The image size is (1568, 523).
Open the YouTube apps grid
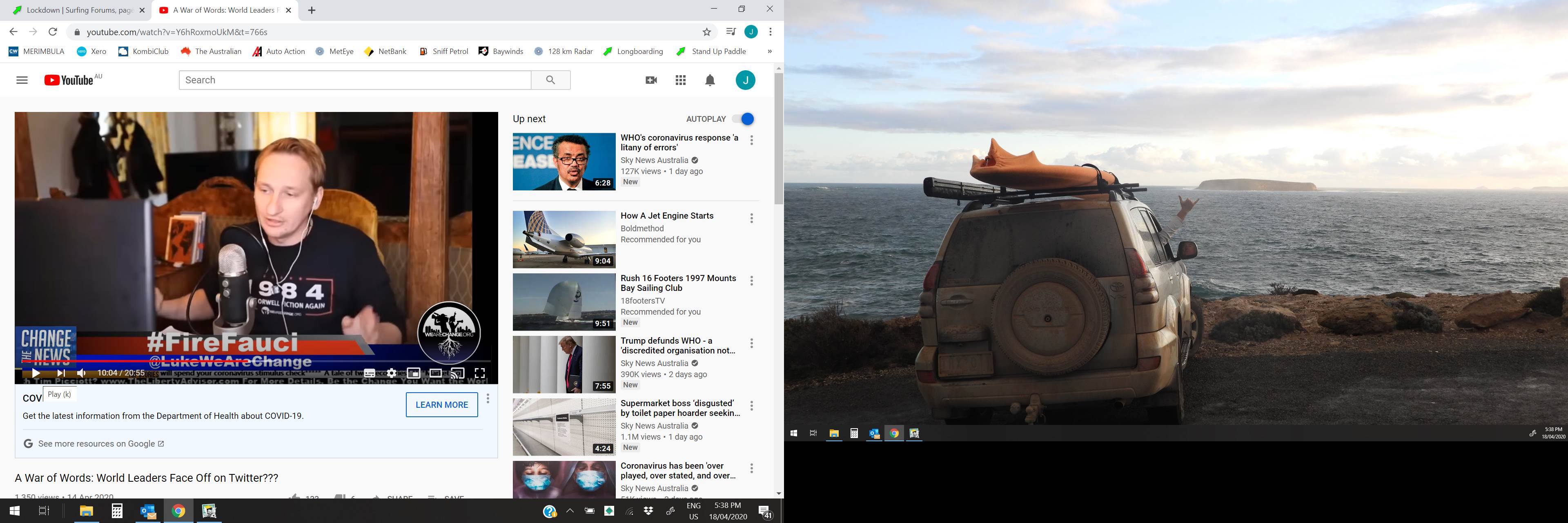coord(681,80)
